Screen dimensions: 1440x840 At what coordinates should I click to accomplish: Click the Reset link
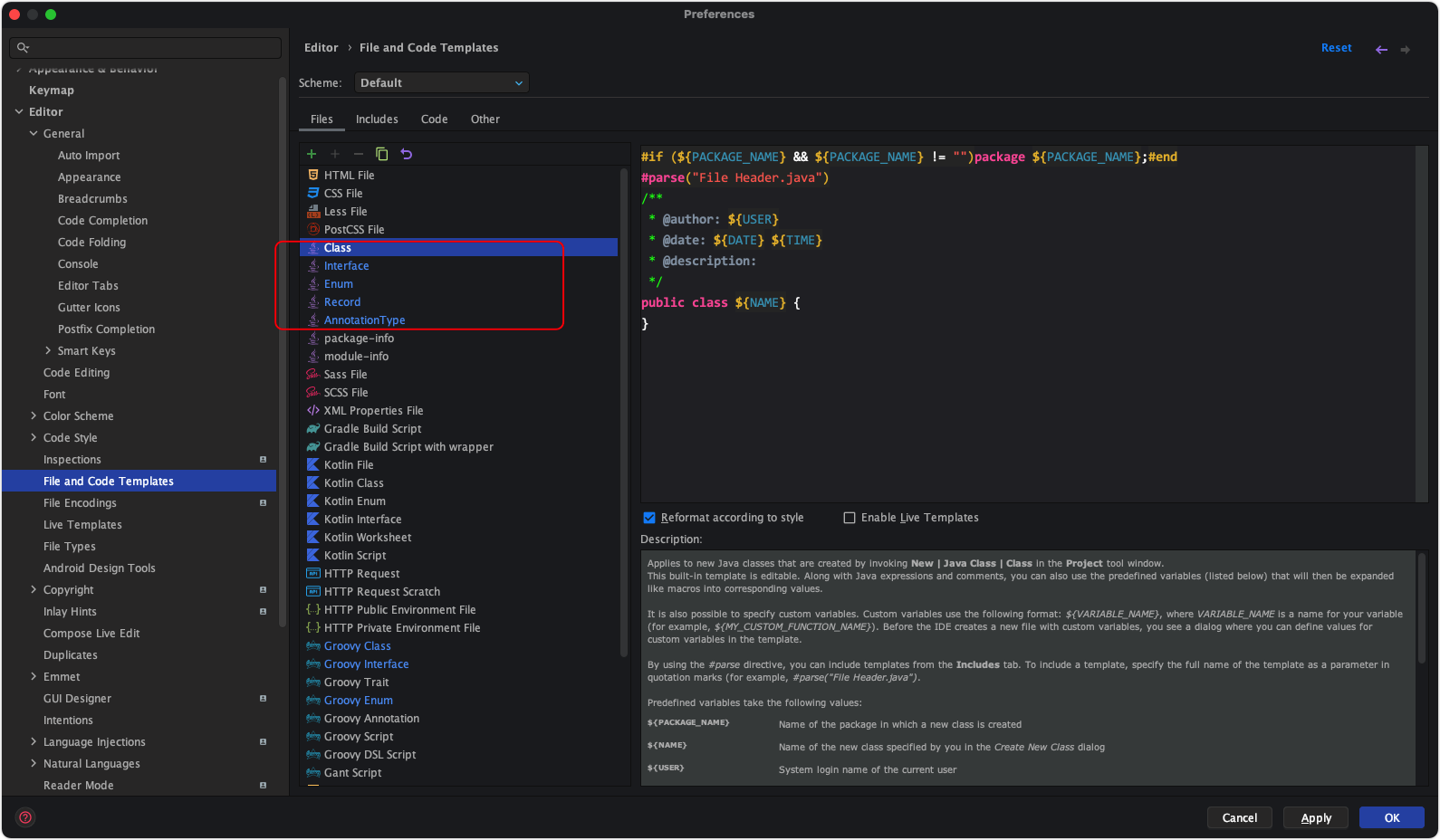pyautogui.click(x=1336, y=48)
